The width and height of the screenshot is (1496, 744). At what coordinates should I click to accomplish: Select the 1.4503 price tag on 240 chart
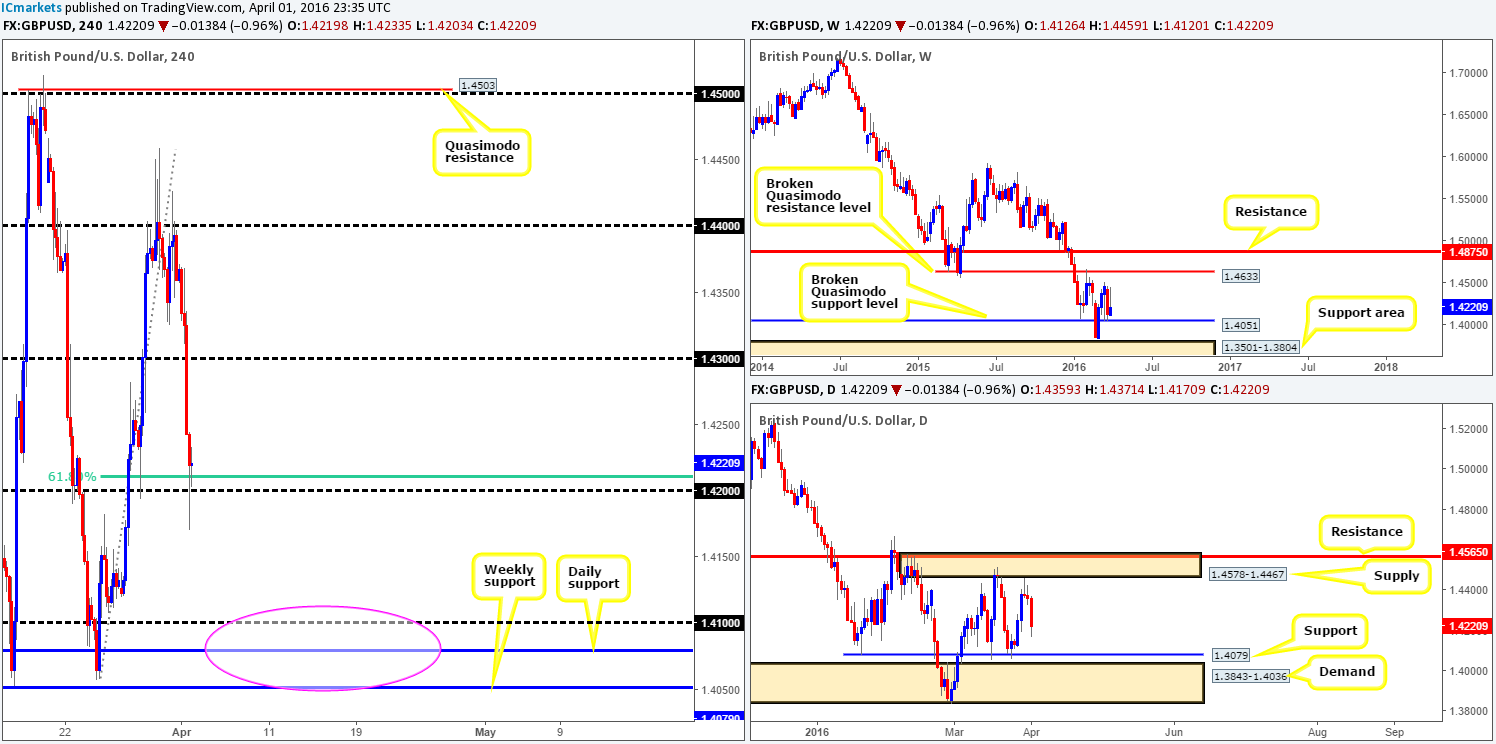tap(478, 86)
